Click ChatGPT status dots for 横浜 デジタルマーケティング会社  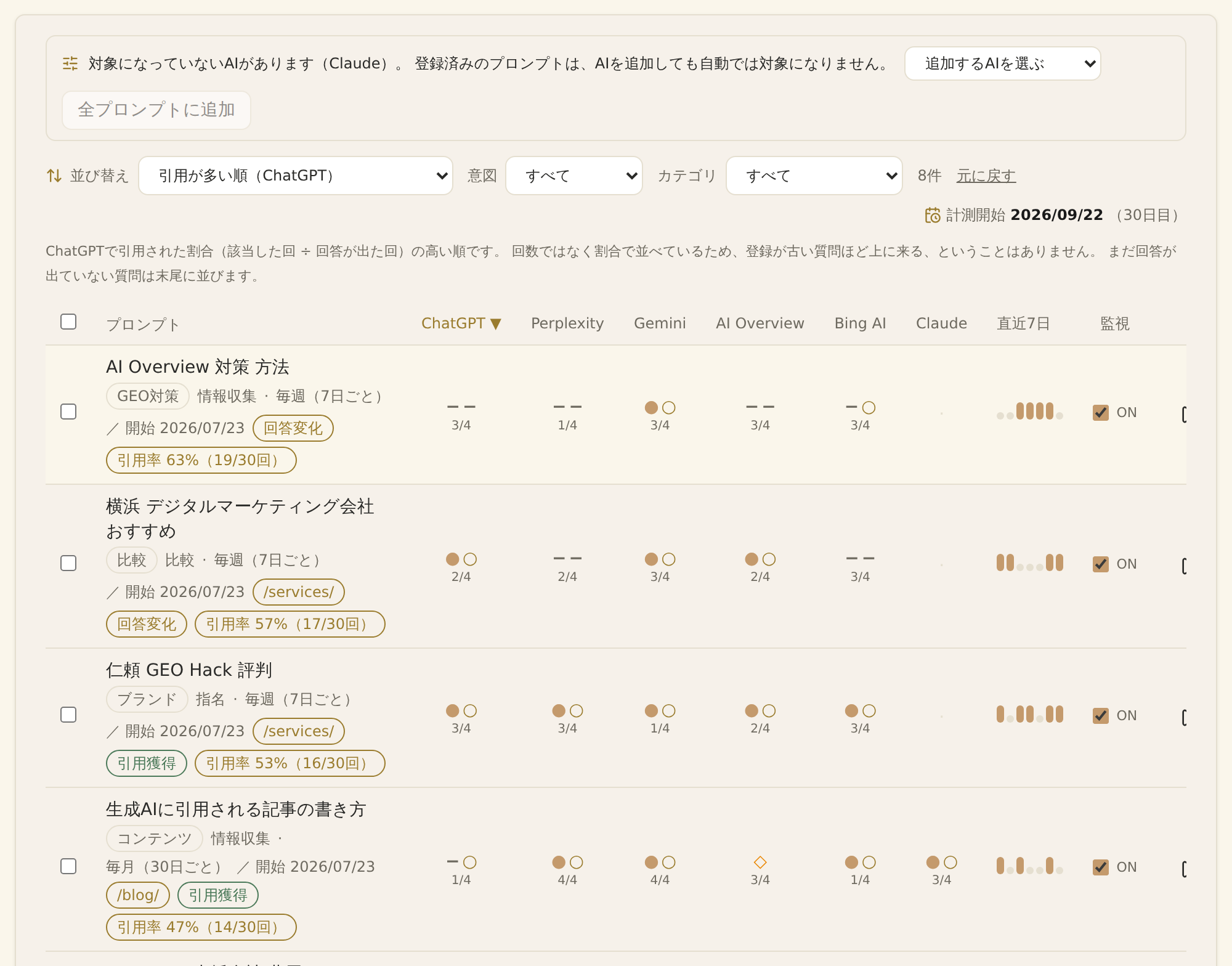click(461, 559)
